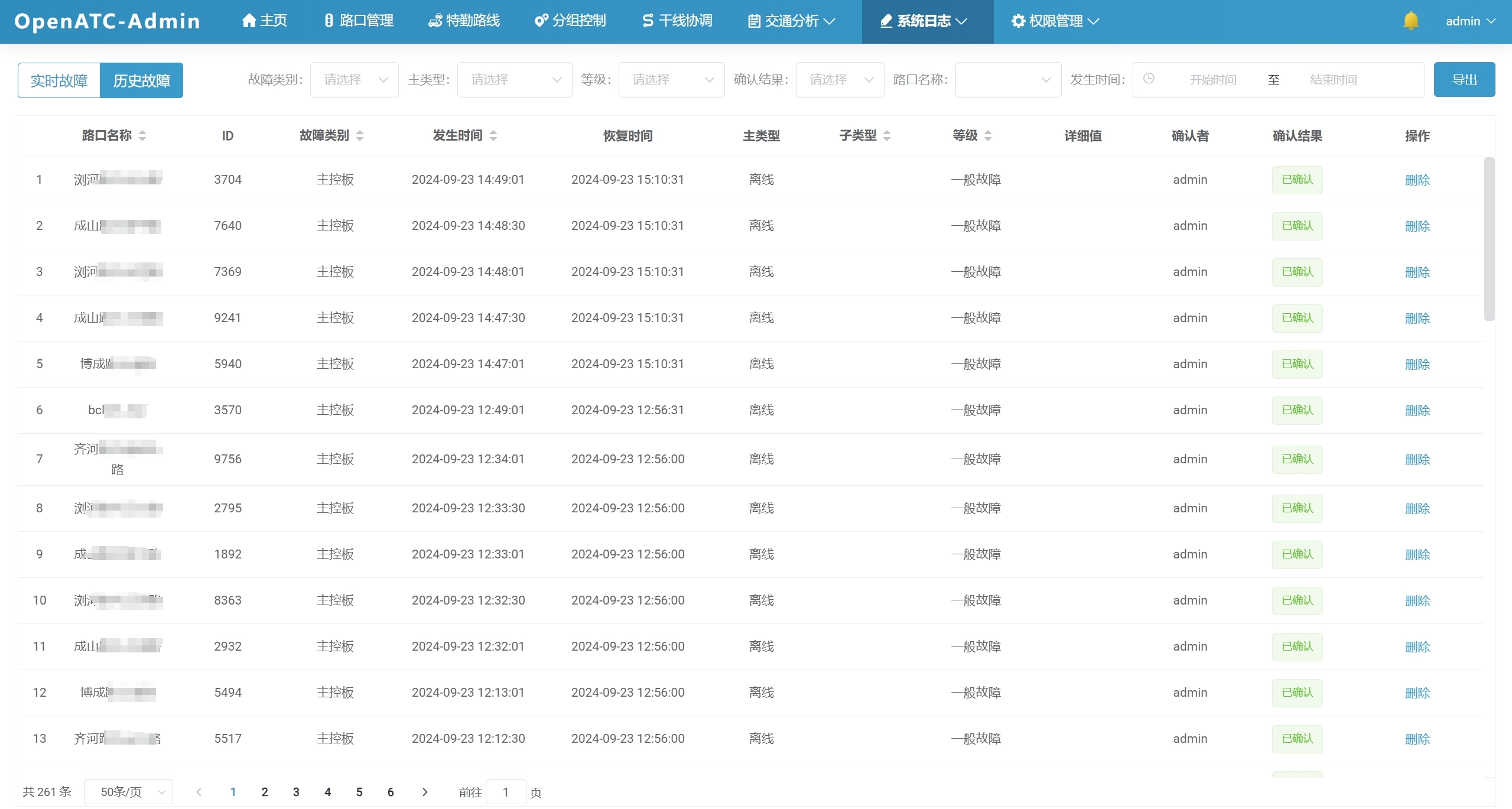The image size is (1512, 809).
Task: Click the notification bell icon
Action: click(x=1410, y=21)
